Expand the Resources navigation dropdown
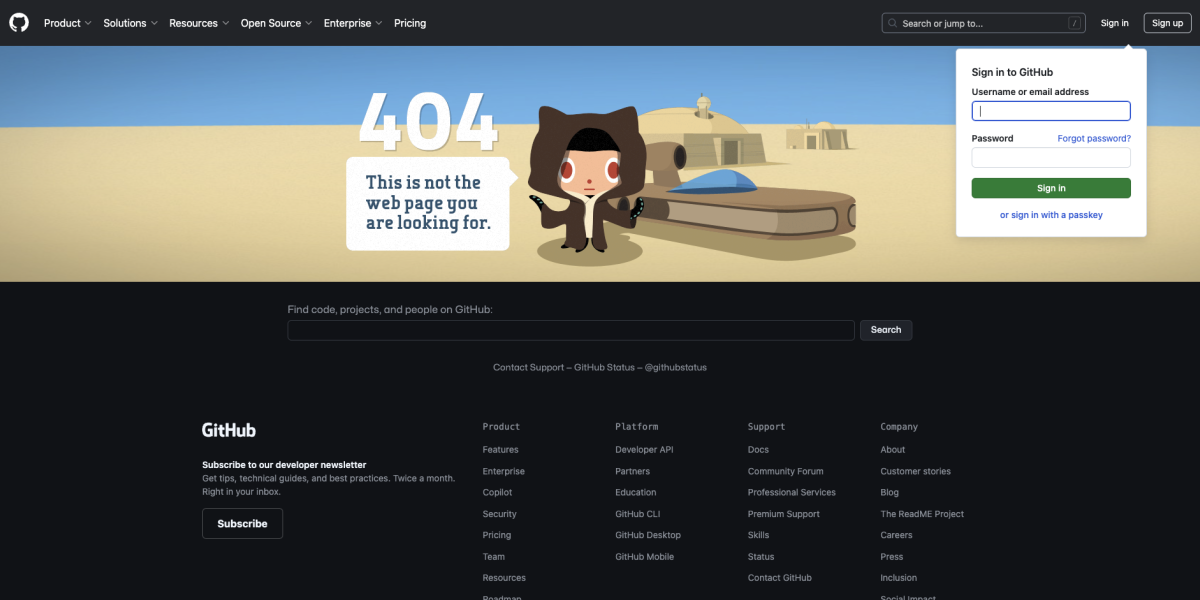Image resolution: width=1200 pixels, height=600 pixels. [199, 23]
